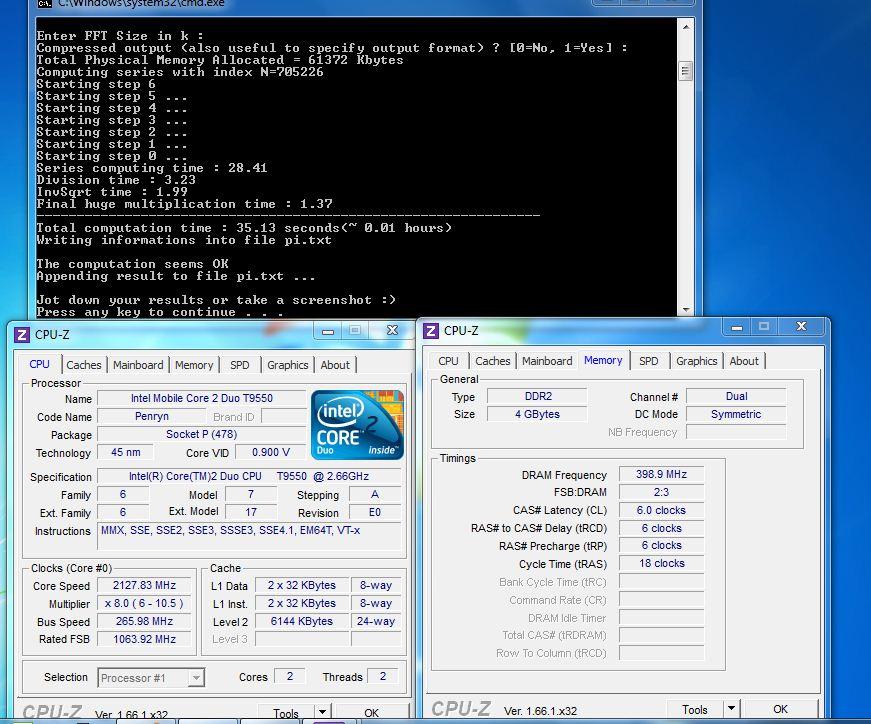The width and height of the screenshot is (871, 724).
Task: Select Memory tab in right CPU-Z window
Action: (603, 360)
